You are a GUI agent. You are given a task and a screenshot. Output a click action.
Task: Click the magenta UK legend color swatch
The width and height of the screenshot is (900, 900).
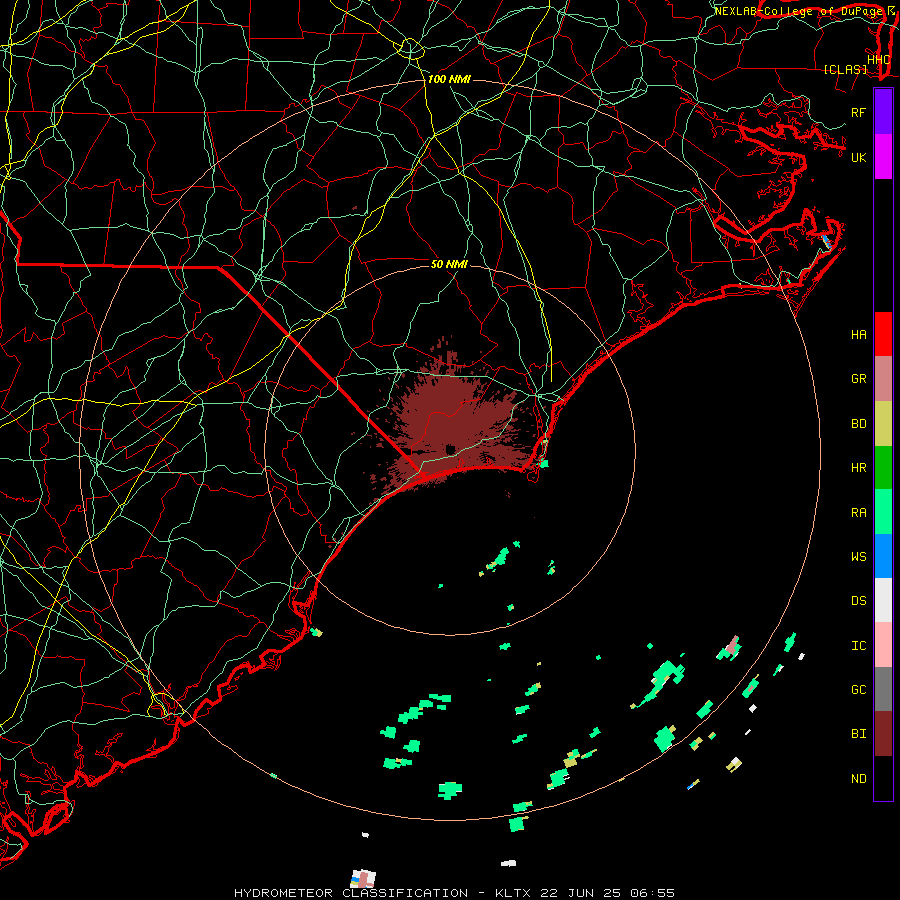point(883,157)
